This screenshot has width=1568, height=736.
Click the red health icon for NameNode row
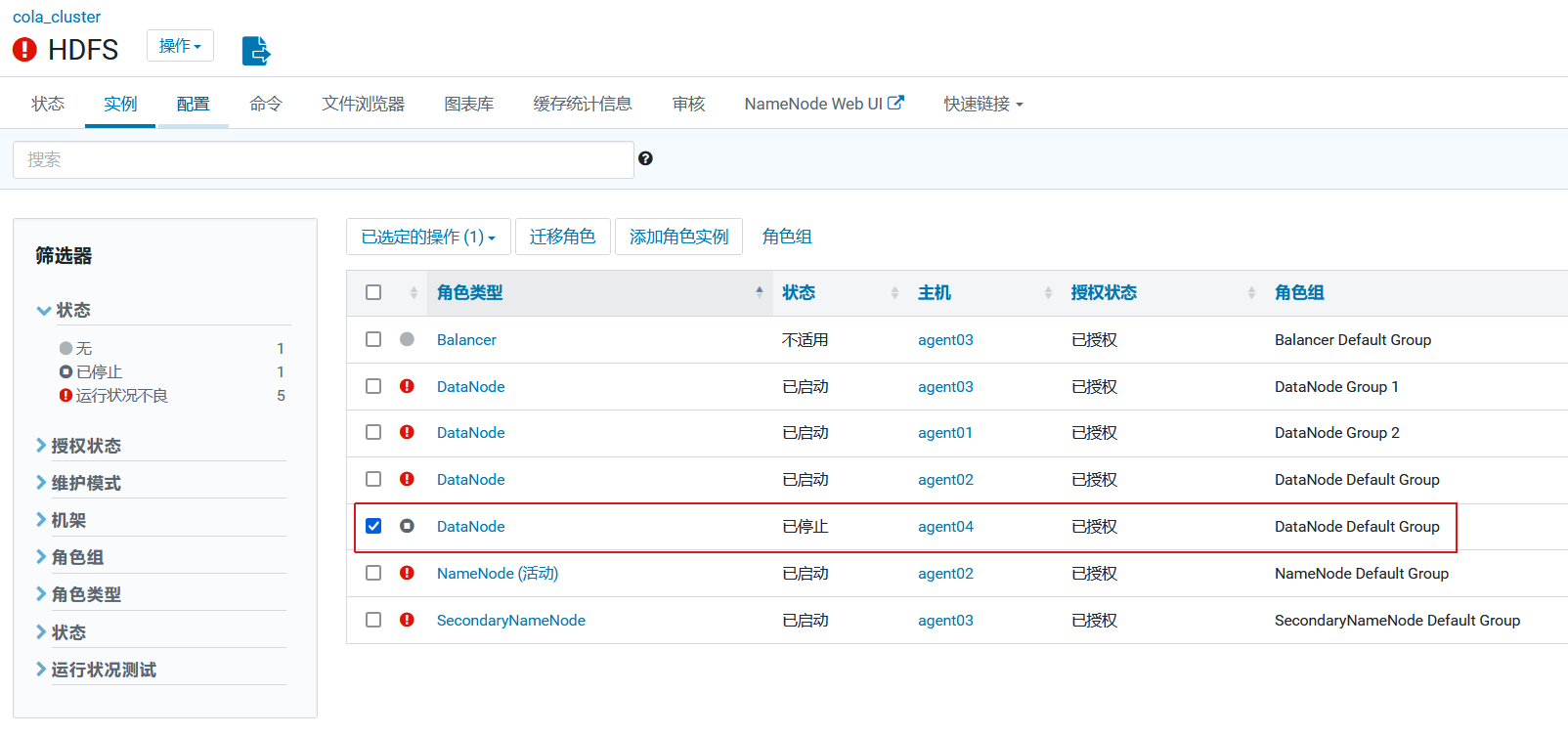click(407, 573)
